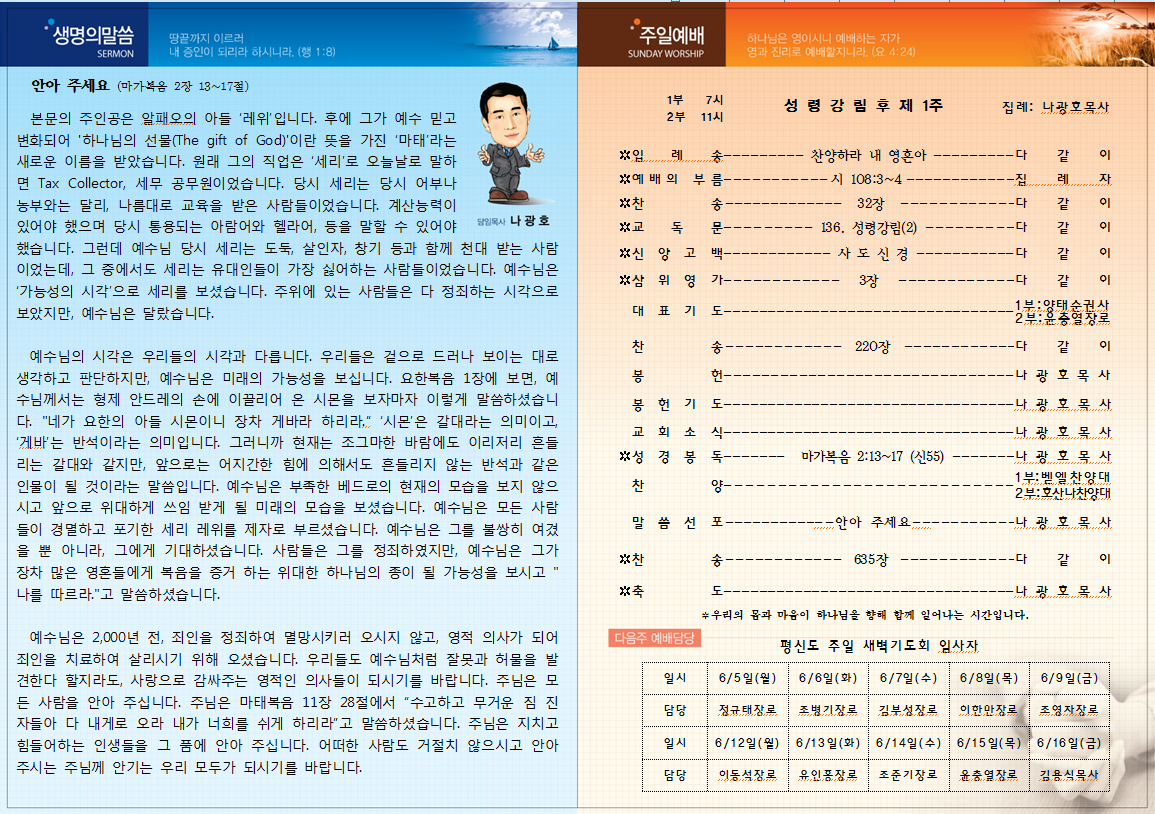Click the 담임목사 나광호 caption
Image resolution: width=1155 pixels, height=814 pixels.
coord(513,221)
